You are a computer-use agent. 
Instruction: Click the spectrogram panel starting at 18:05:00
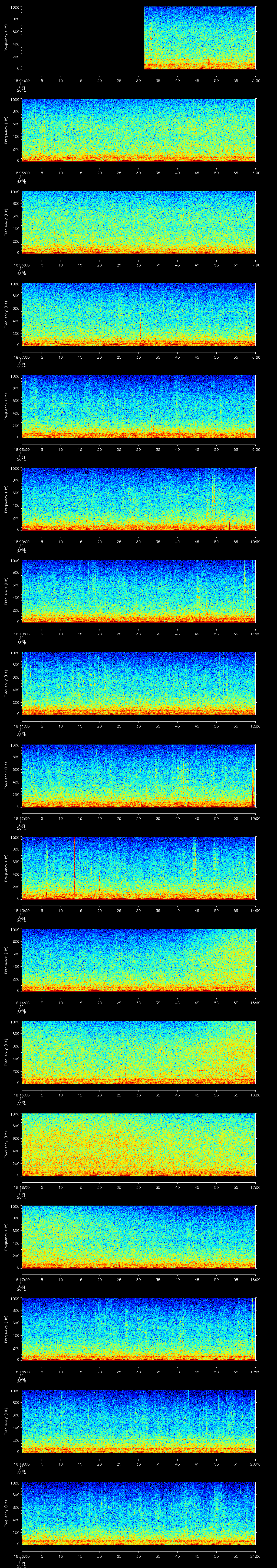click(x=139, y=130)
